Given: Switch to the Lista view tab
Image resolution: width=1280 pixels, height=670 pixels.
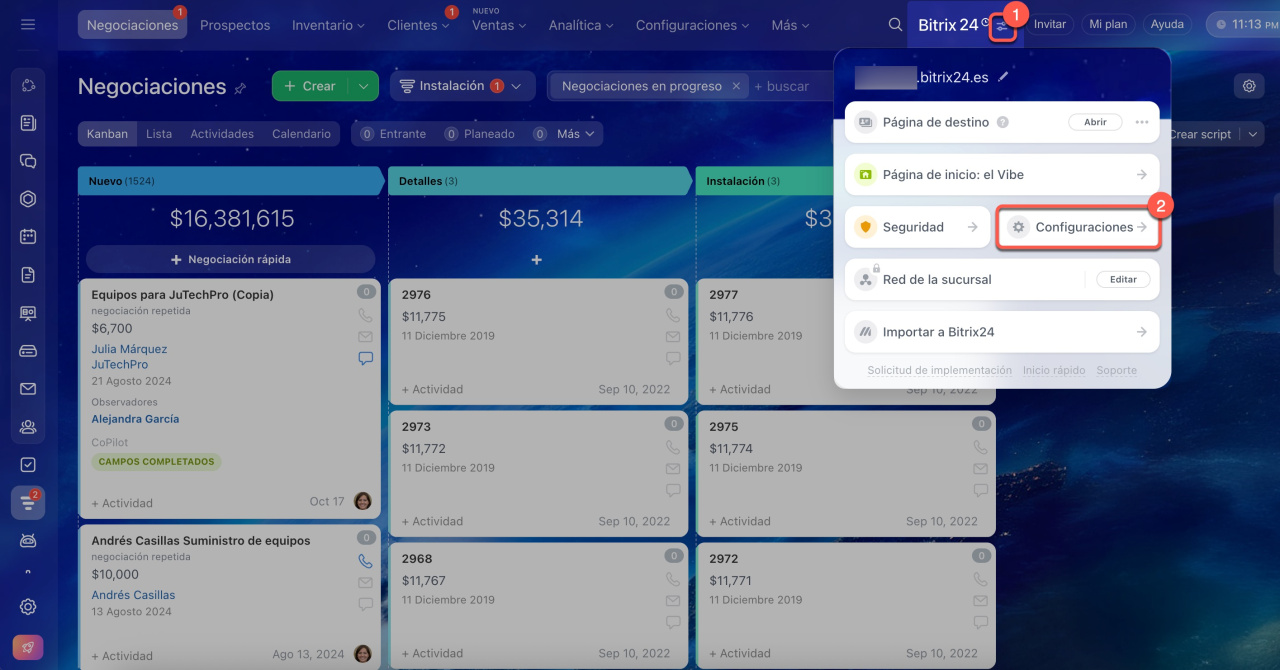Looking at the screenshot, I should click(158, 134).
